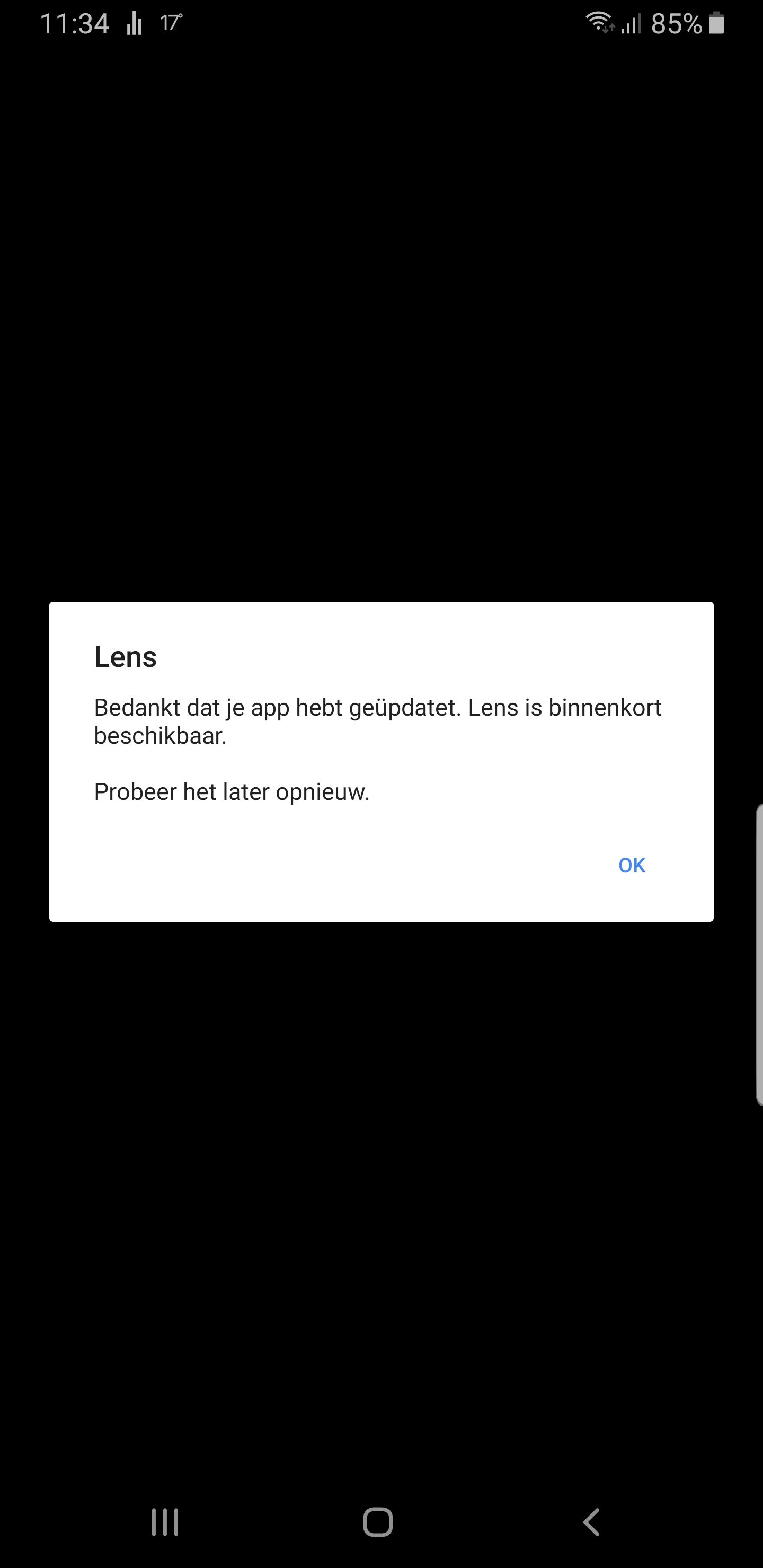Tap 'Lens is binnenkort' in the message
The image size is (763, 1568).
564,708
